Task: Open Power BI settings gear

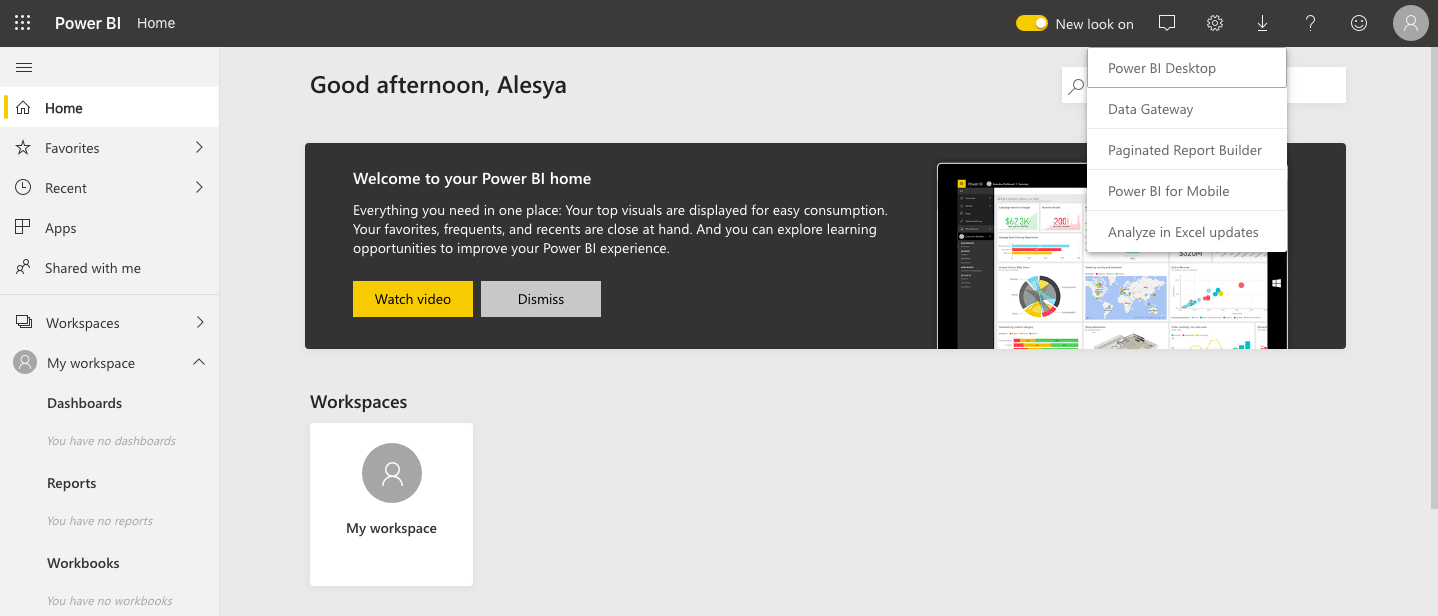Action: [1214, 22]
